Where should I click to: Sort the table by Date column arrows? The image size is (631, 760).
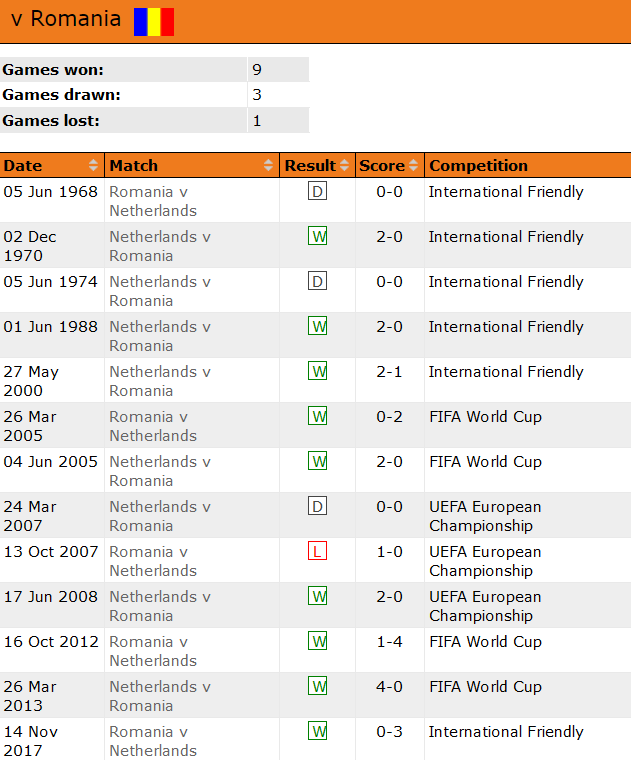[x=94, y=166]
